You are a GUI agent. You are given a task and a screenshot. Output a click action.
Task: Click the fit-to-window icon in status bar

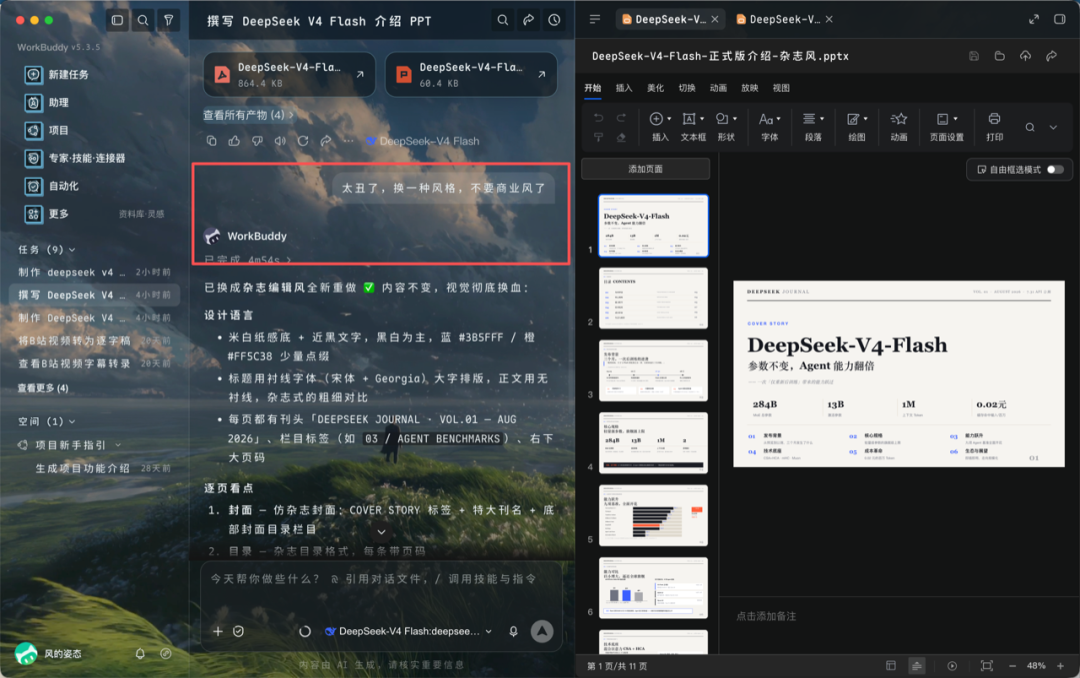click(986, 666)
